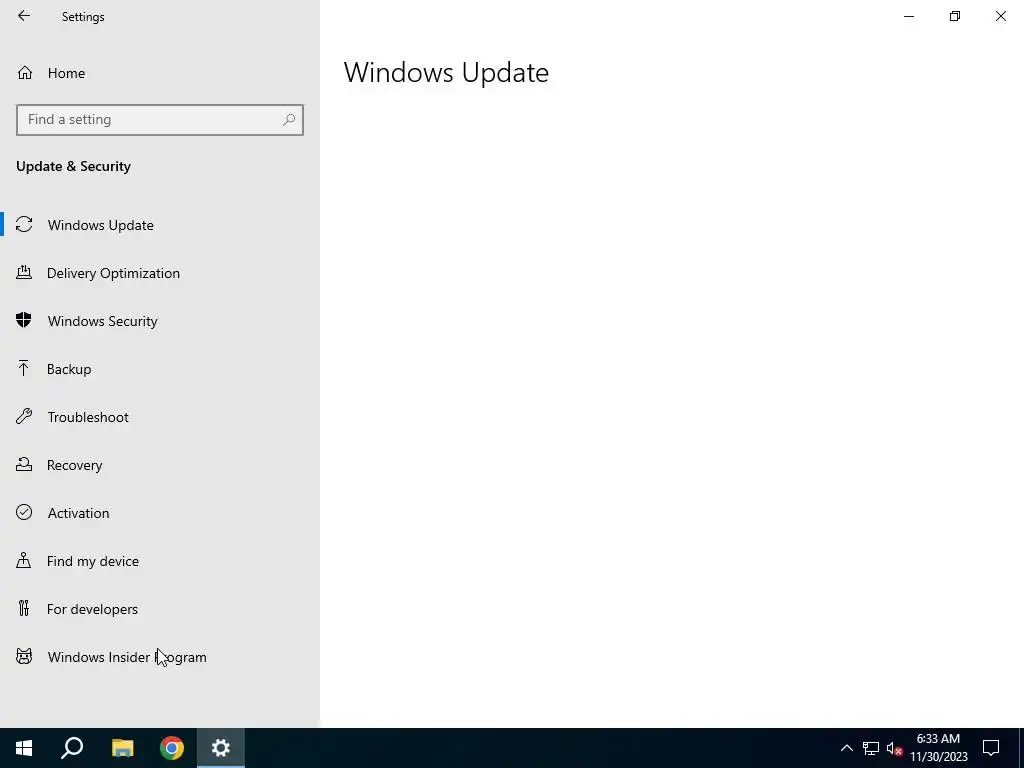Select Windows Update in sidebar

[101, 225]
